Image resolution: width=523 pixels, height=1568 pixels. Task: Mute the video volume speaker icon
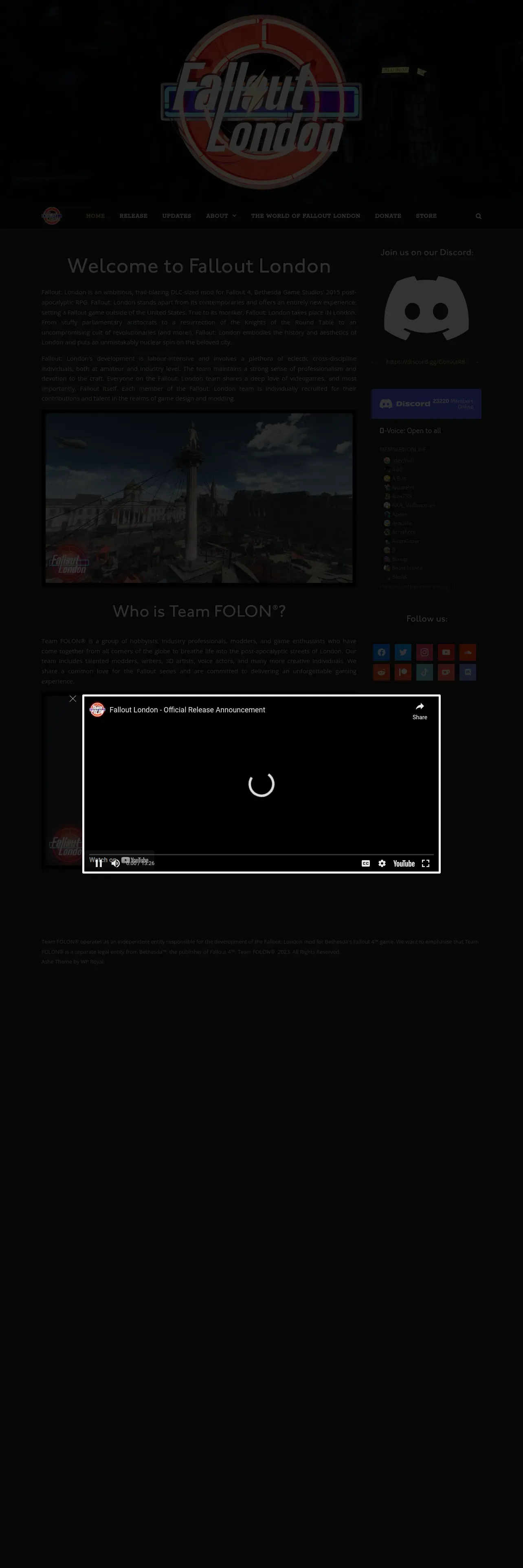click(x=115, y=863)
